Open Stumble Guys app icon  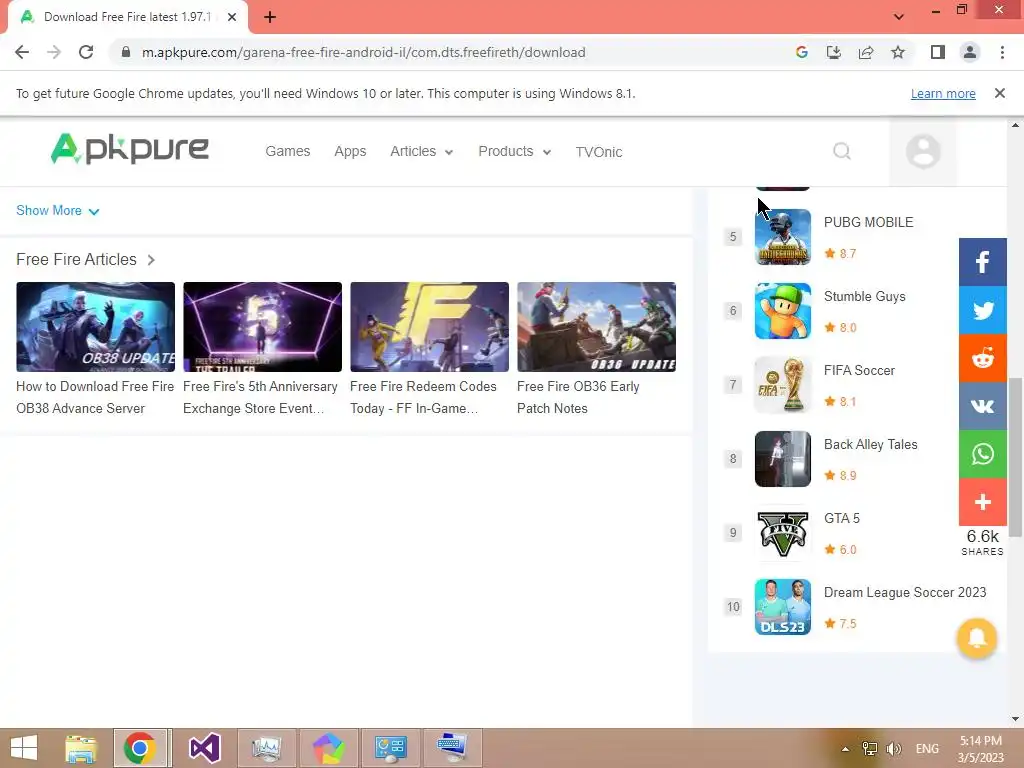click(782, 311)
